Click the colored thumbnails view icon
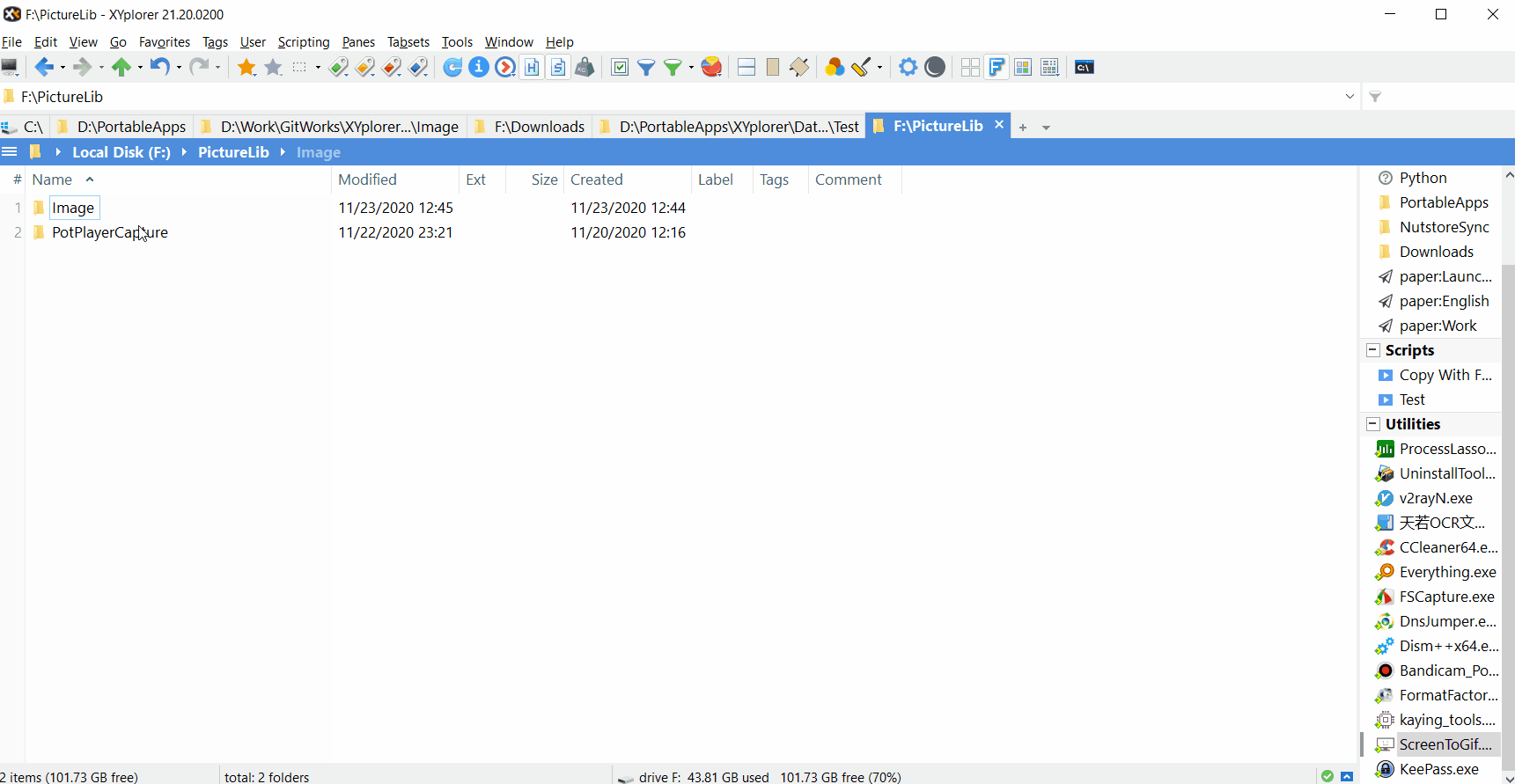Image resolution: width=1515 pixels, height=784 pixels. tap(1023, 67)
